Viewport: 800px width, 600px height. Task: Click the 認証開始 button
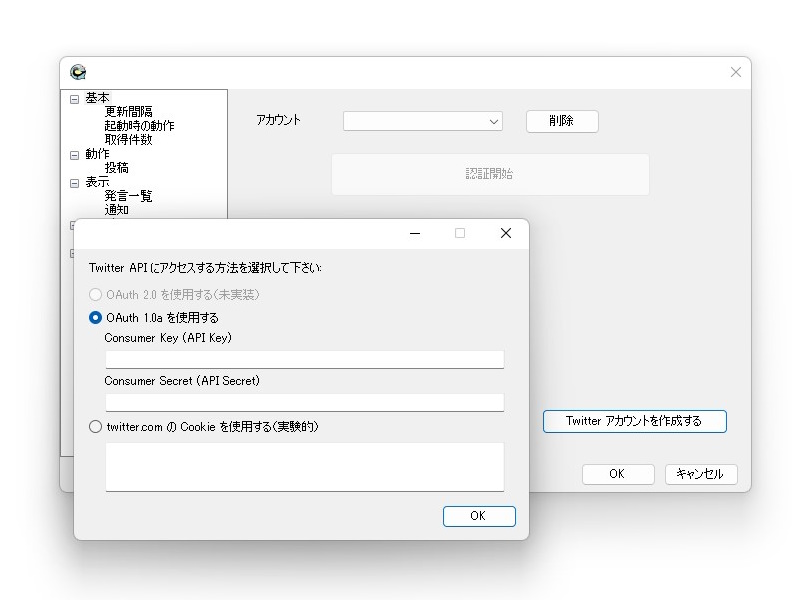pos(490,174)
